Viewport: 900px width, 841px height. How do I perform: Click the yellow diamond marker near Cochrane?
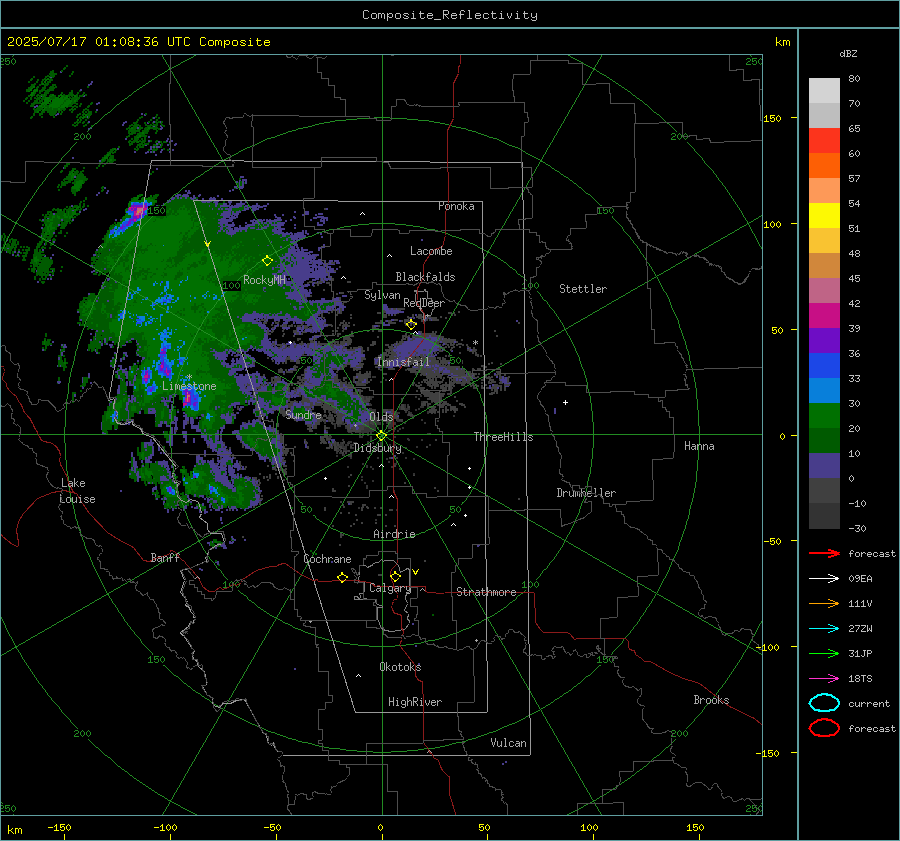342,578
